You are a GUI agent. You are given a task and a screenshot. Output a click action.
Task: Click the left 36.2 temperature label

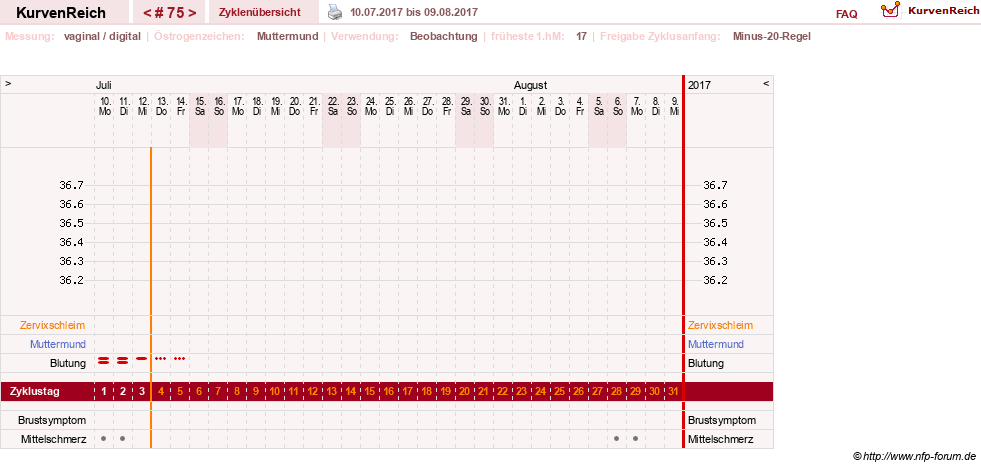pos(71,280)
